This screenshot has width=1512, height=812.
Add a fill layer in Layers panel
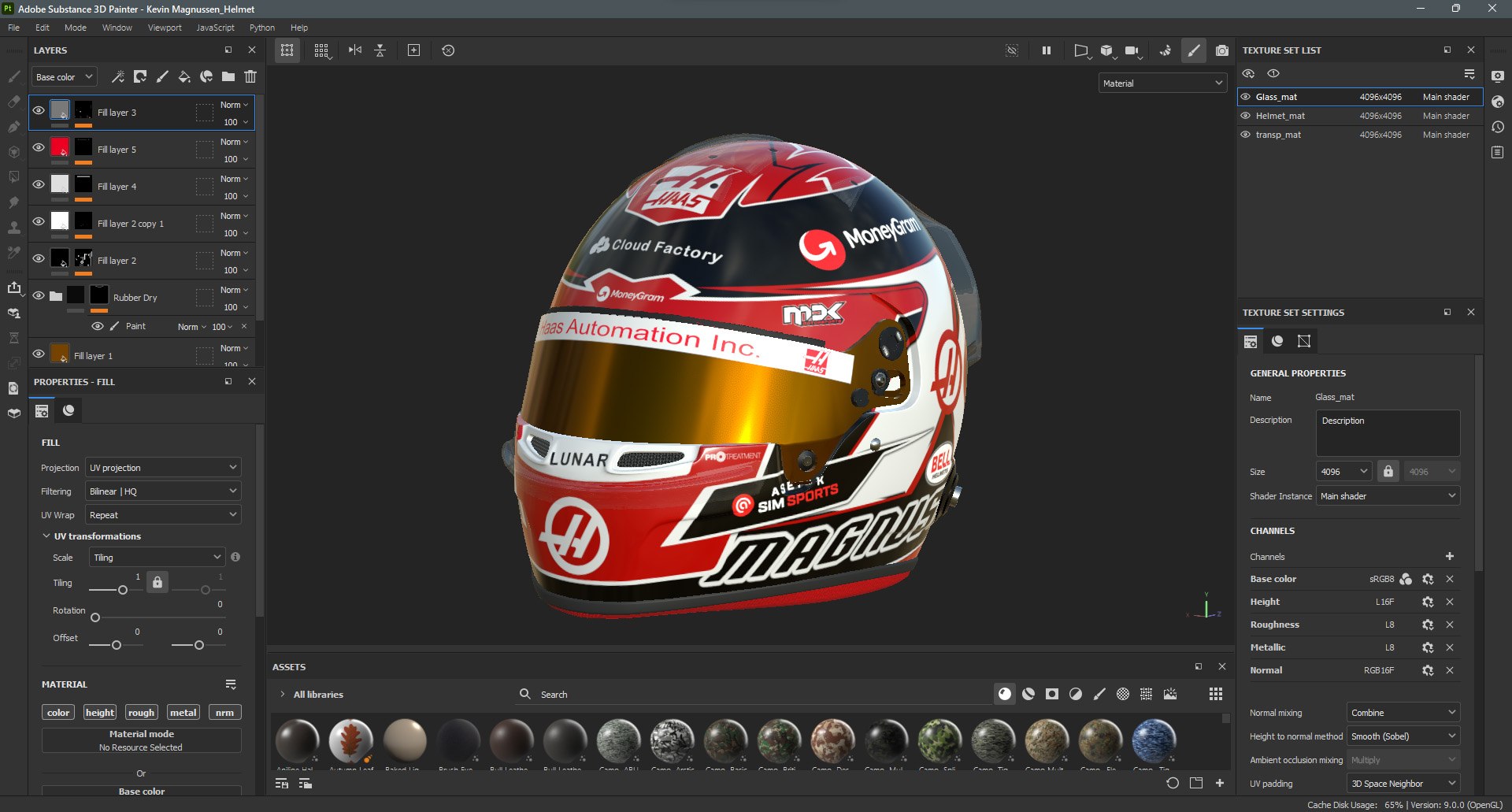[184, 76]
